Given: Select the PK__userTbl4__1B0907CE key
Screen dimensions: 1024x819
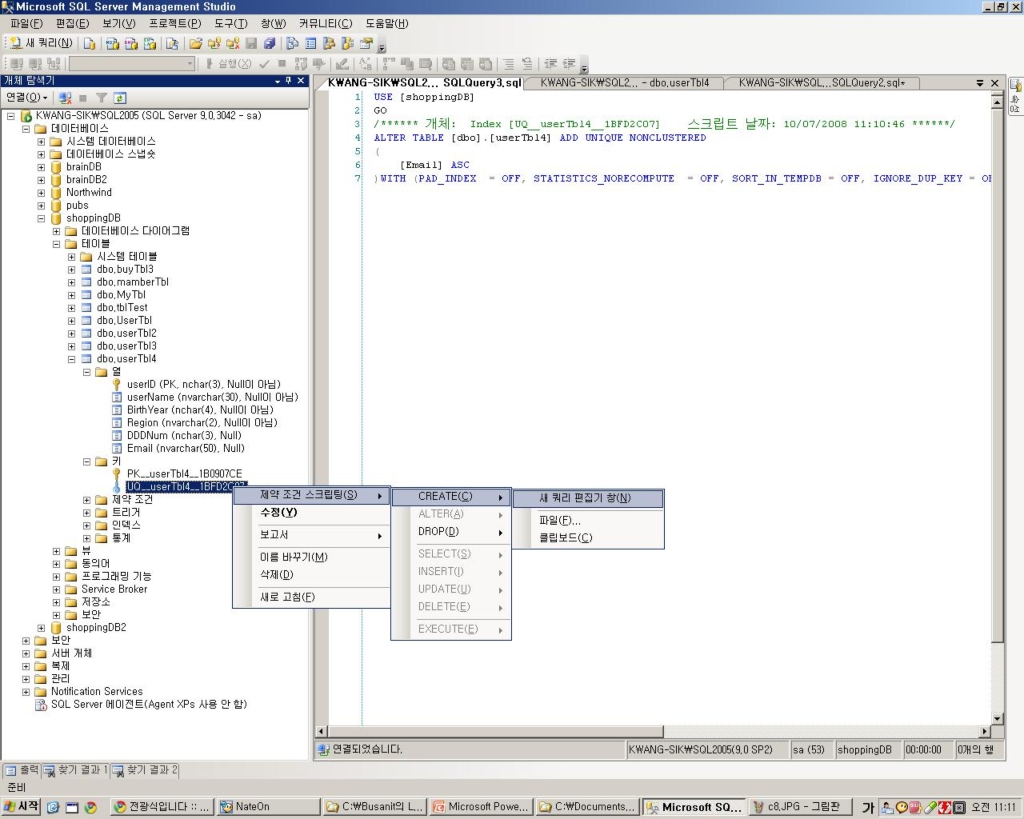Looking at the screenshot, I should 184,474.
